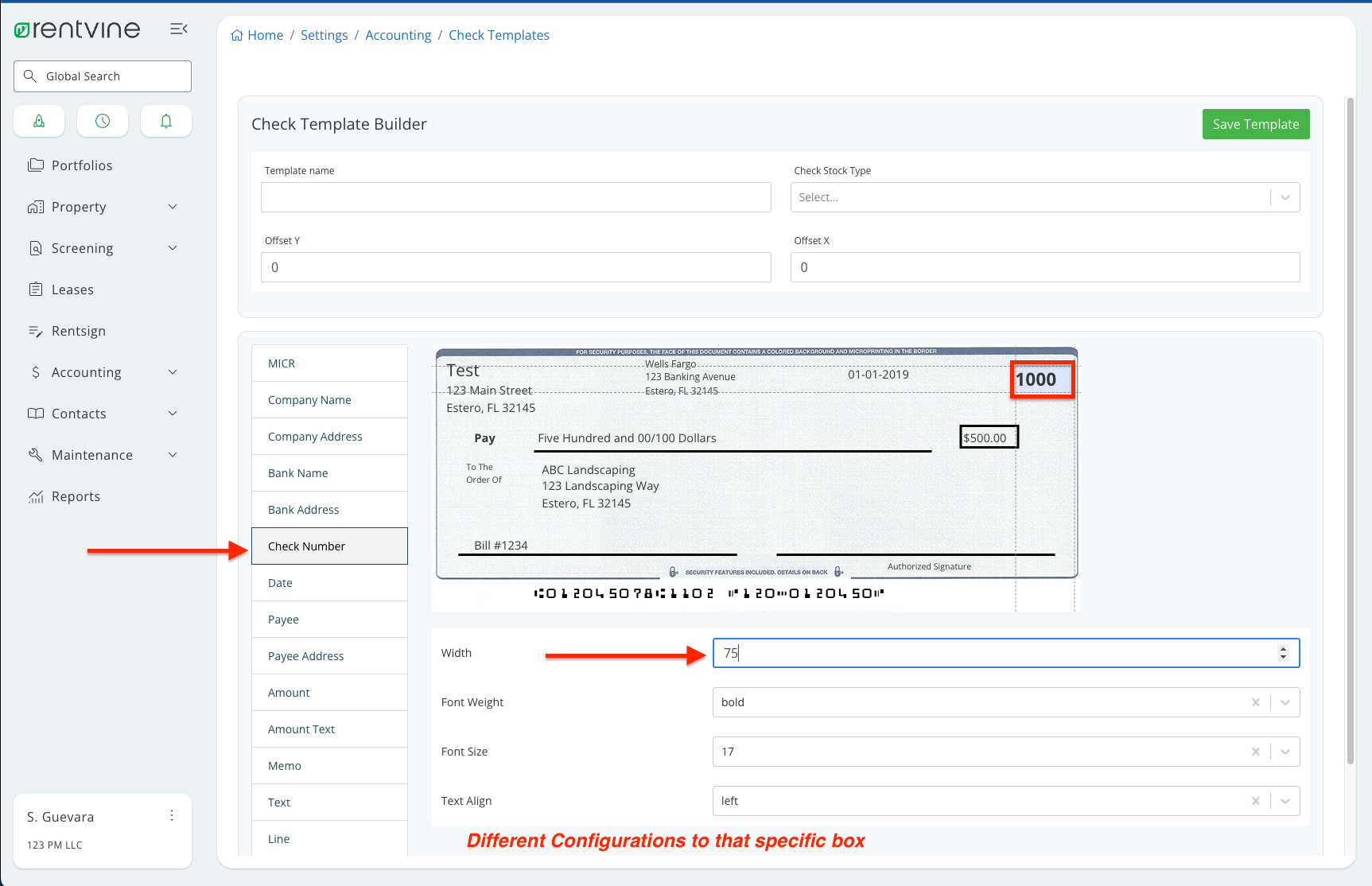Click the Rentsign signature icon
The image size is (1372, 886).
click(x=36, y=331)
